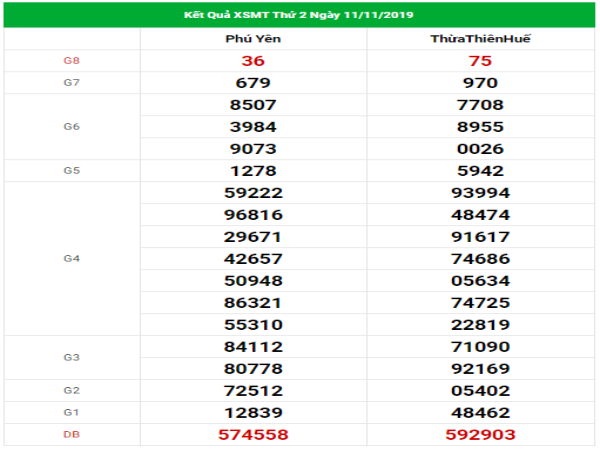The height and width of the screenshot is (450, 600).
Task: Click the red number 36 under Phú Yên
Action: 252,61
